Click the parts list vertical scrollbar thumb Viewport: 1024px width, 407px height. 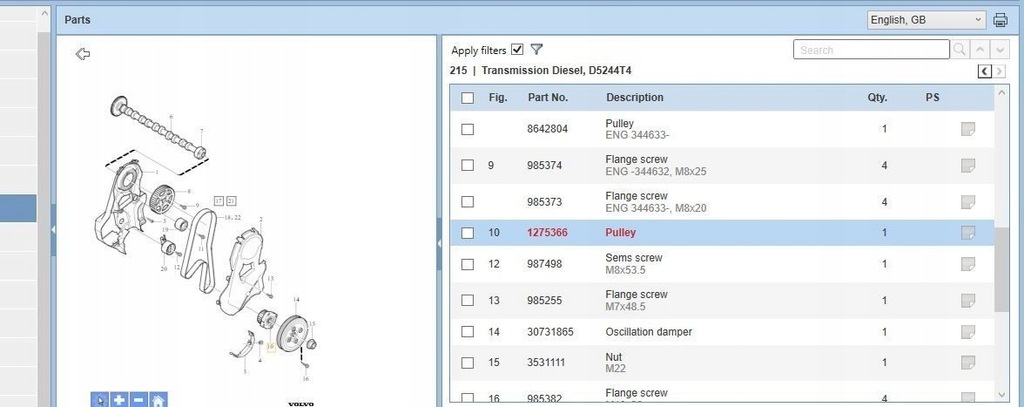[x=1001, y=269]
